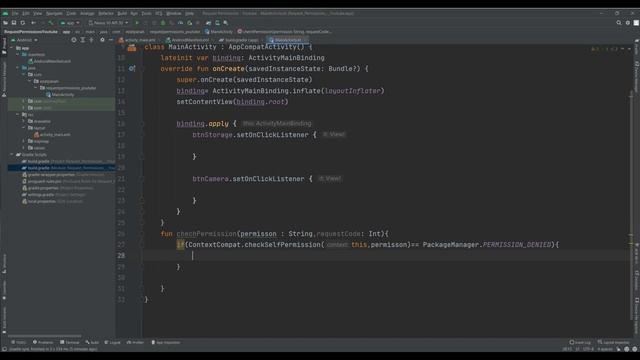Viewport: 640px width, 360px height.
Task: Toggle the Resource Manager side panel
Action: tap(4, 79)
